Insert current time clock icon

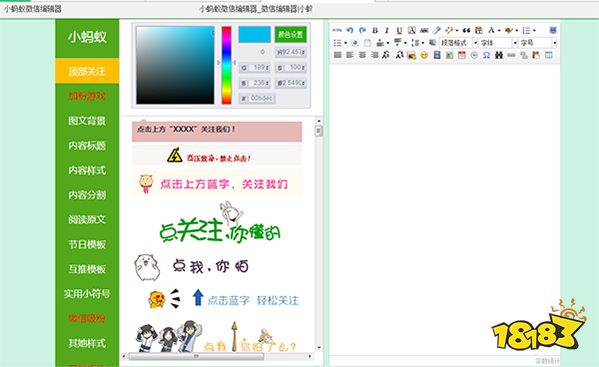click(474, 55)
